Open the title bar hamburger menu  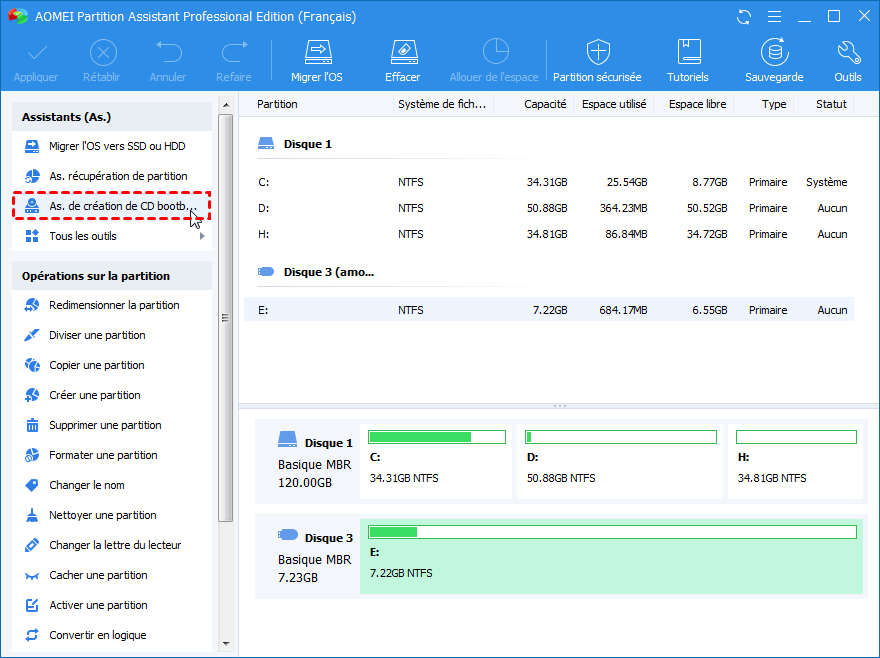pos(772,17)
